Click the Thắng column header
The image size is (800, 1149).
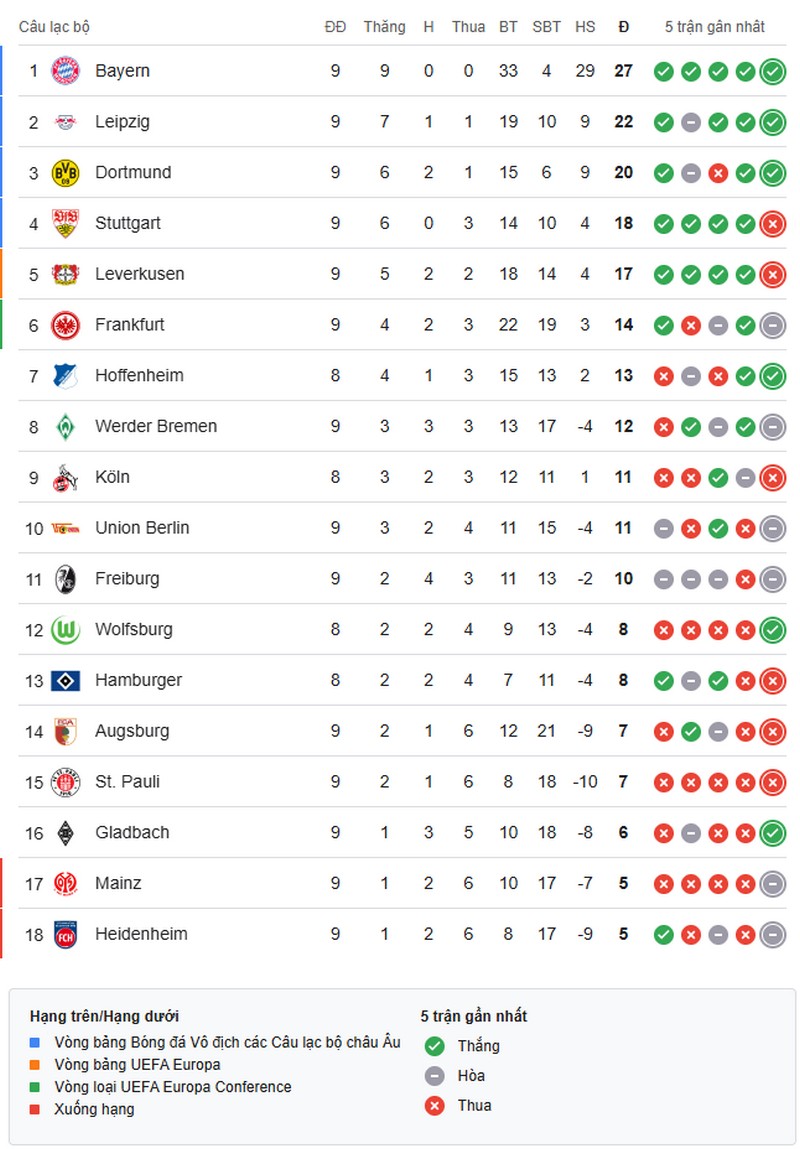(385, 27)
